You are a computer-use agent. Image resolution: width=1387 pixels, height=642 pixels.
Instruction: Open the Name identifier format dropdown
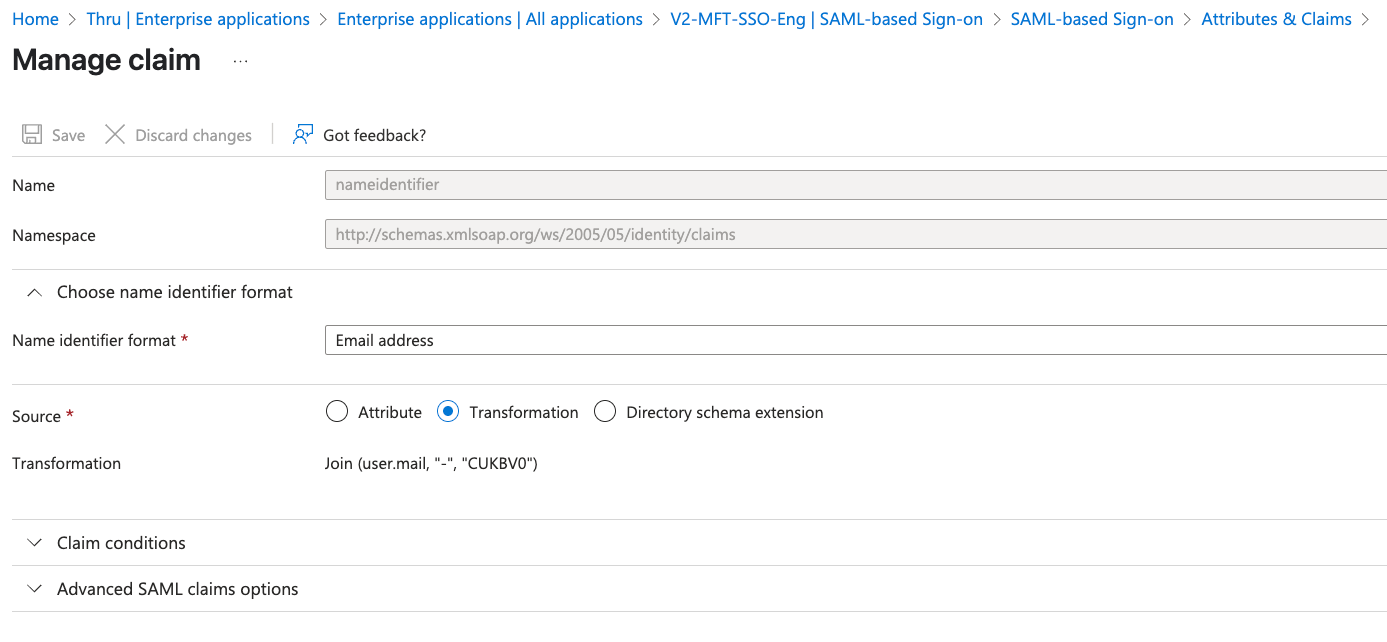[855, 340]
